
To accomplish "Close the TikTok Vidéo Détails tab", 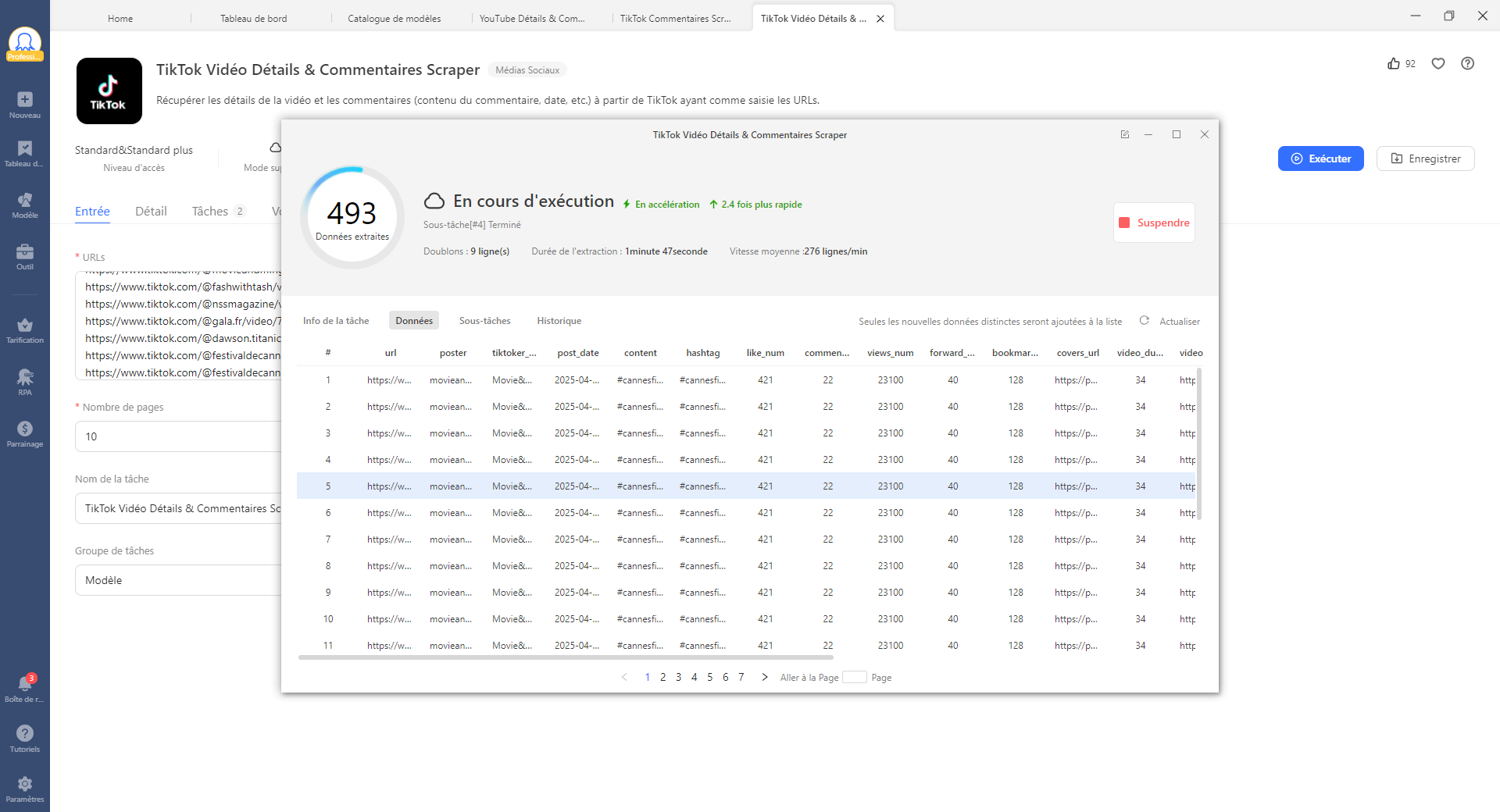I will point(880,19).
